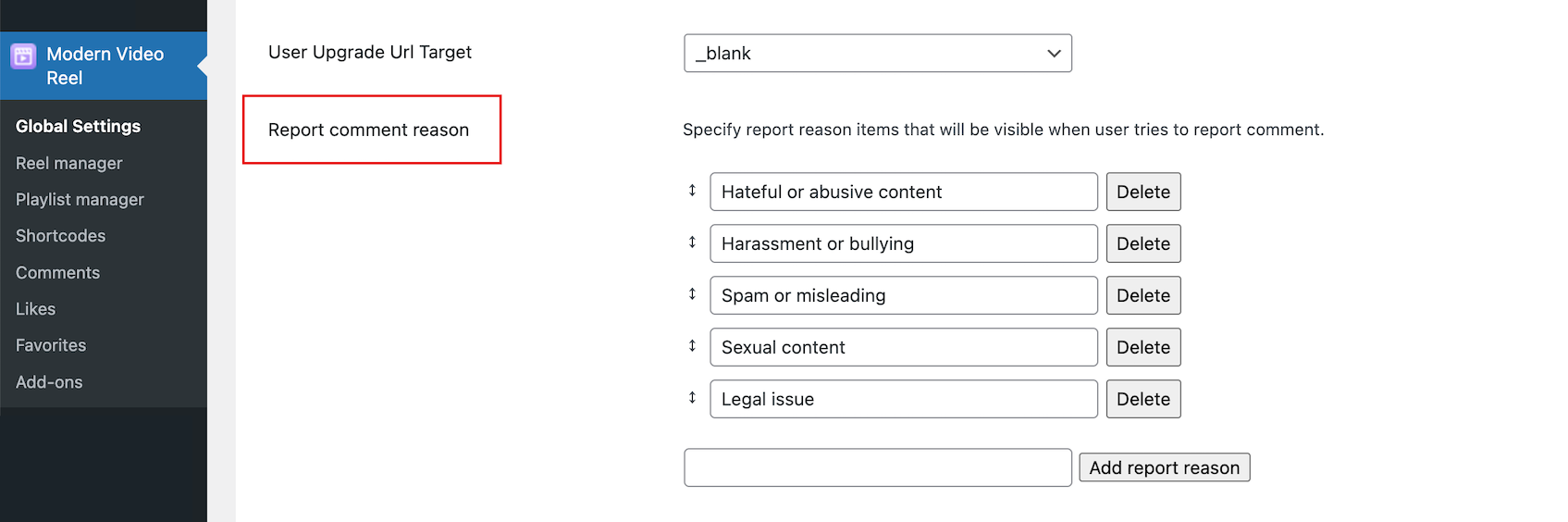Delete the Hateful or abusive content reason

1142,193
